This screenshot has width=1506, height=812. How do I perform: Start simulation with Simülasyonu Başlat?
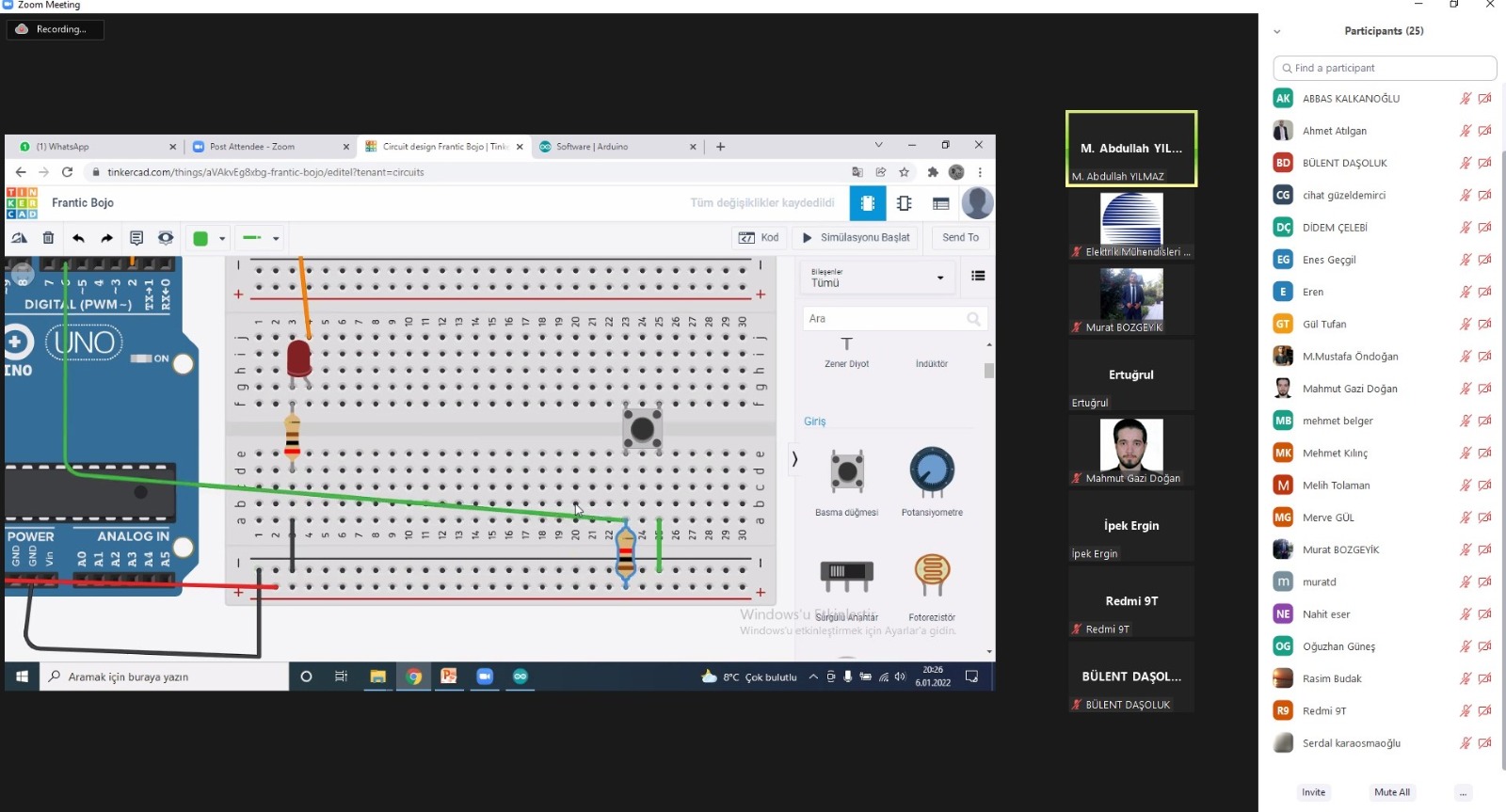pos(856,238)
